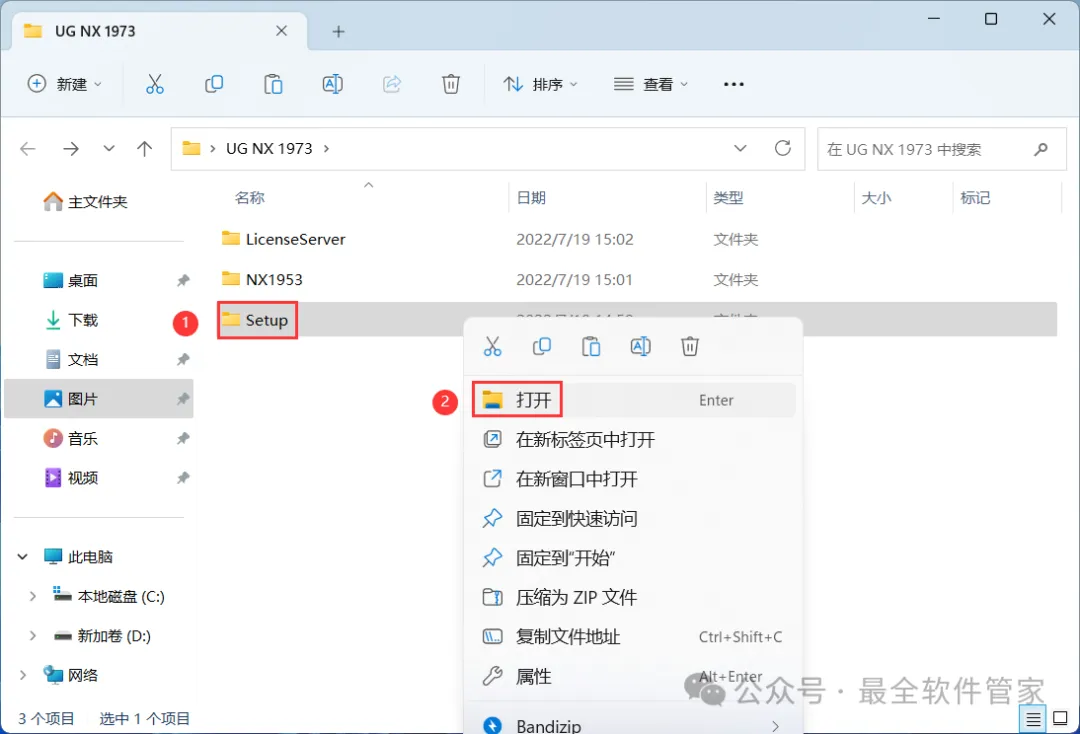
Task: Click the Paste icon in the toolbar
Action: 273,84
